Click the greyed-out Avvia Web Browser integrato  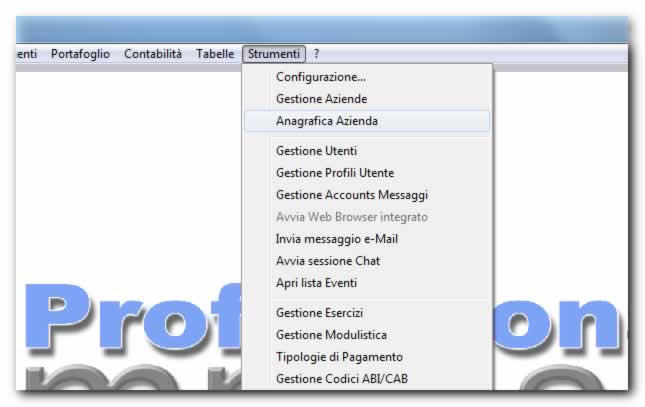pyautogui.click(x=351, y=217)
